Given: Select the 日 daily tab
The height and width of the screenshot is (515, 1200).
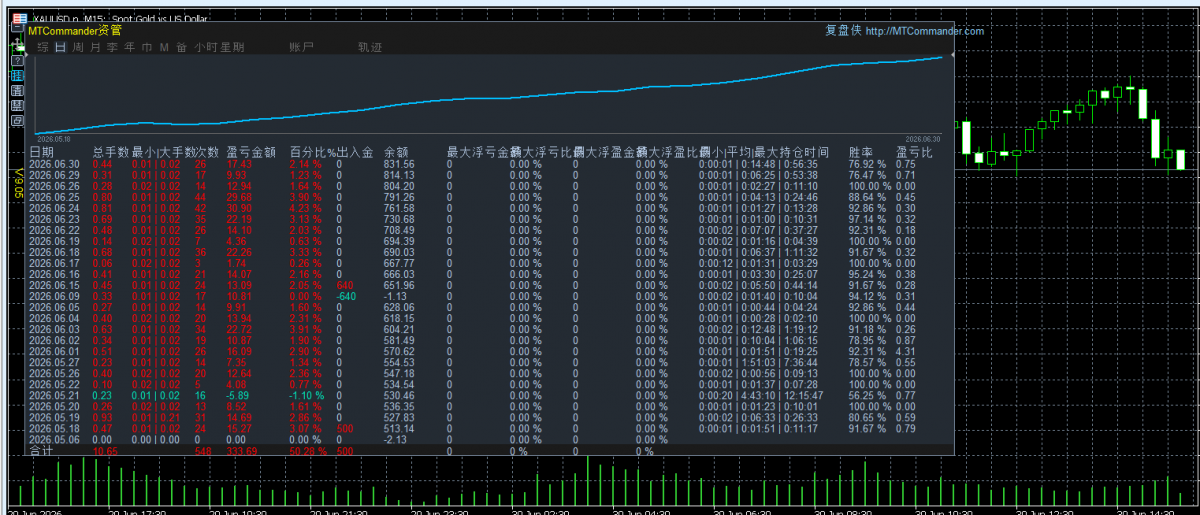Looking at the screenshot, I should (x=60, y=47).
